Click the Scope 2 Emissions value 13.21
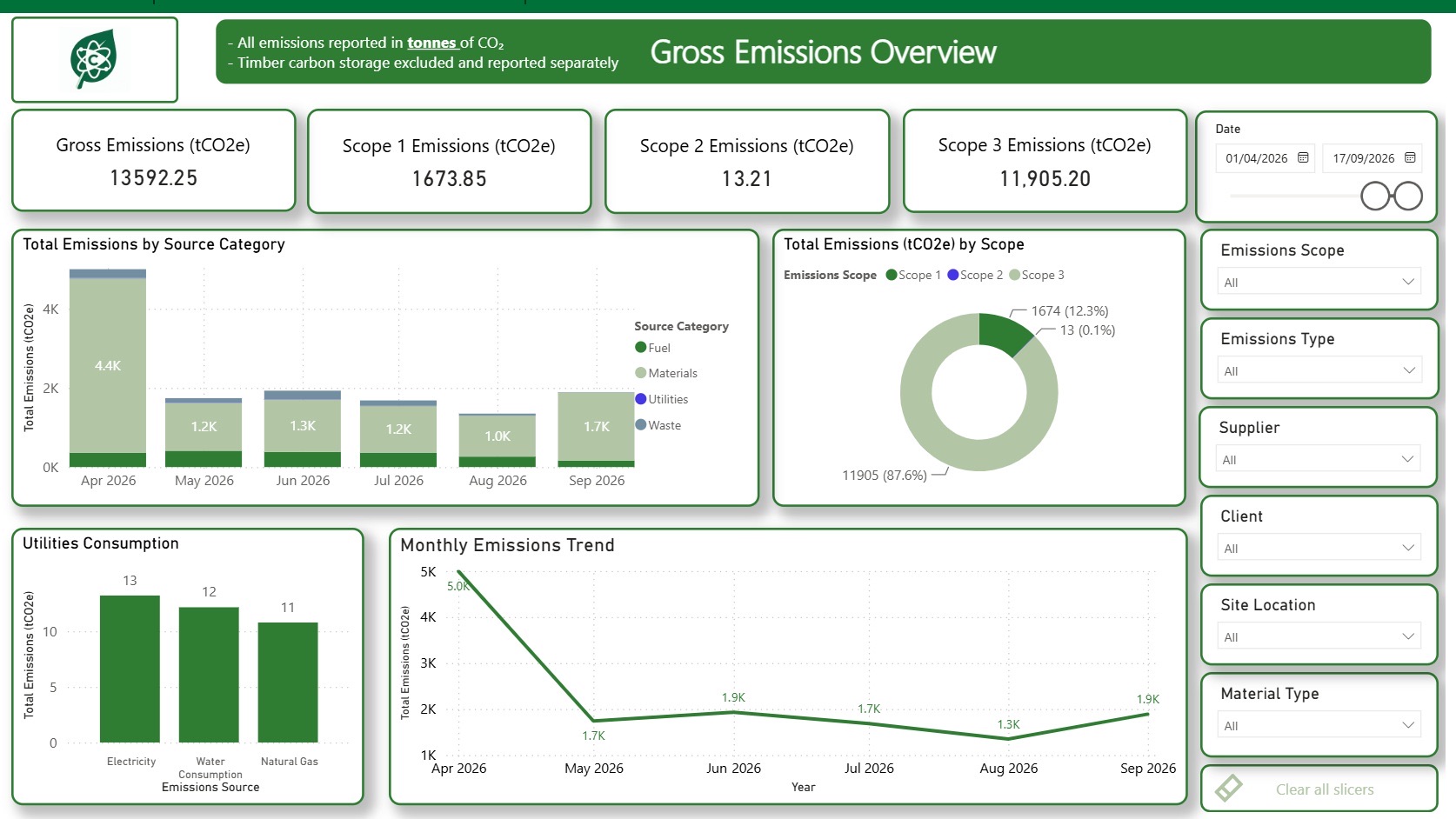Screen dimensions: 1456x819 pyautogui.click(x=747, y=179)
